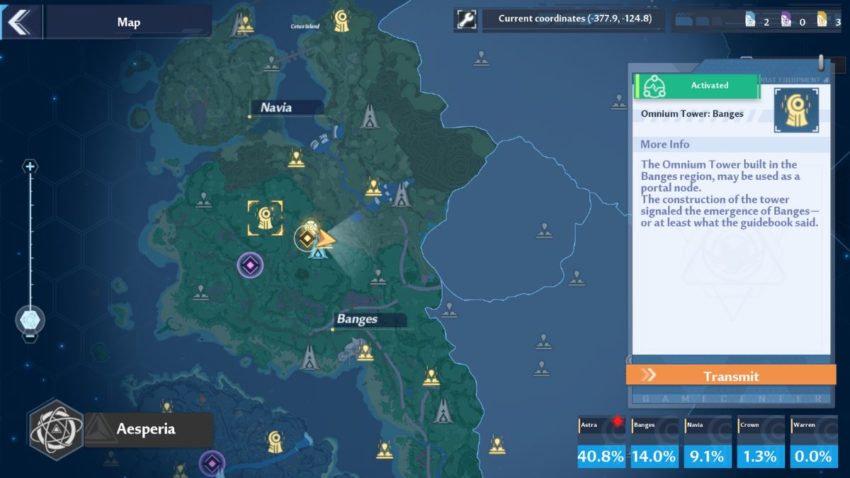This screenshot has height=478, width=850.
Task: Open the Crown 1.3% exploration progress
Action: coord(760,442)
